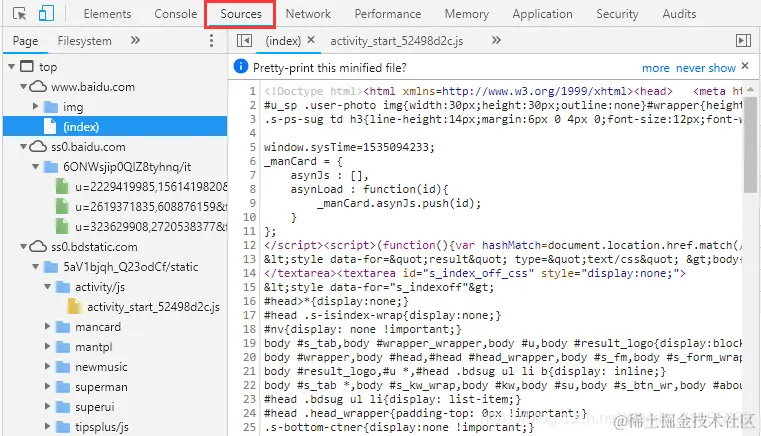
Task: Click line number 5 in gutter
Action: 252,147
